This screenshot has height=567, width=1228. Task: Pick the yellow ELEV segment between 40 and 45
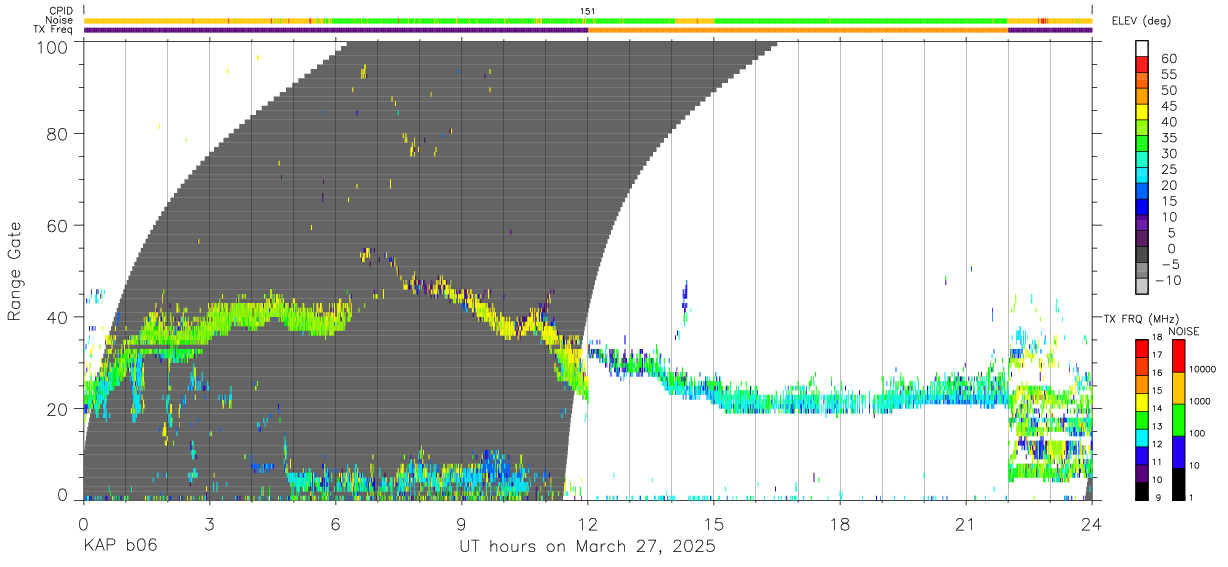(1143, 112)
